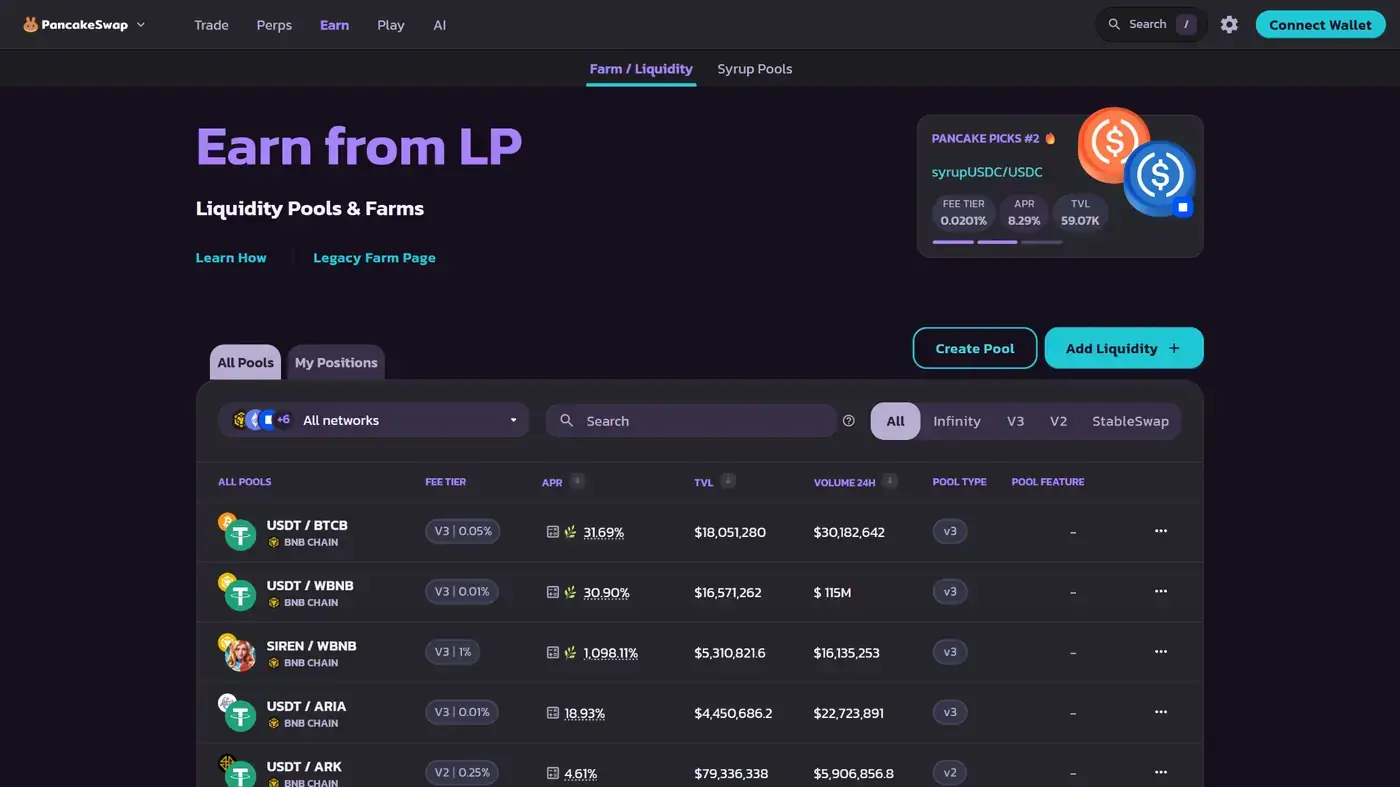This screenshot has width=1400, height=787.
Task: Click the Connect Wallet button
Action: pos(1320,25)
